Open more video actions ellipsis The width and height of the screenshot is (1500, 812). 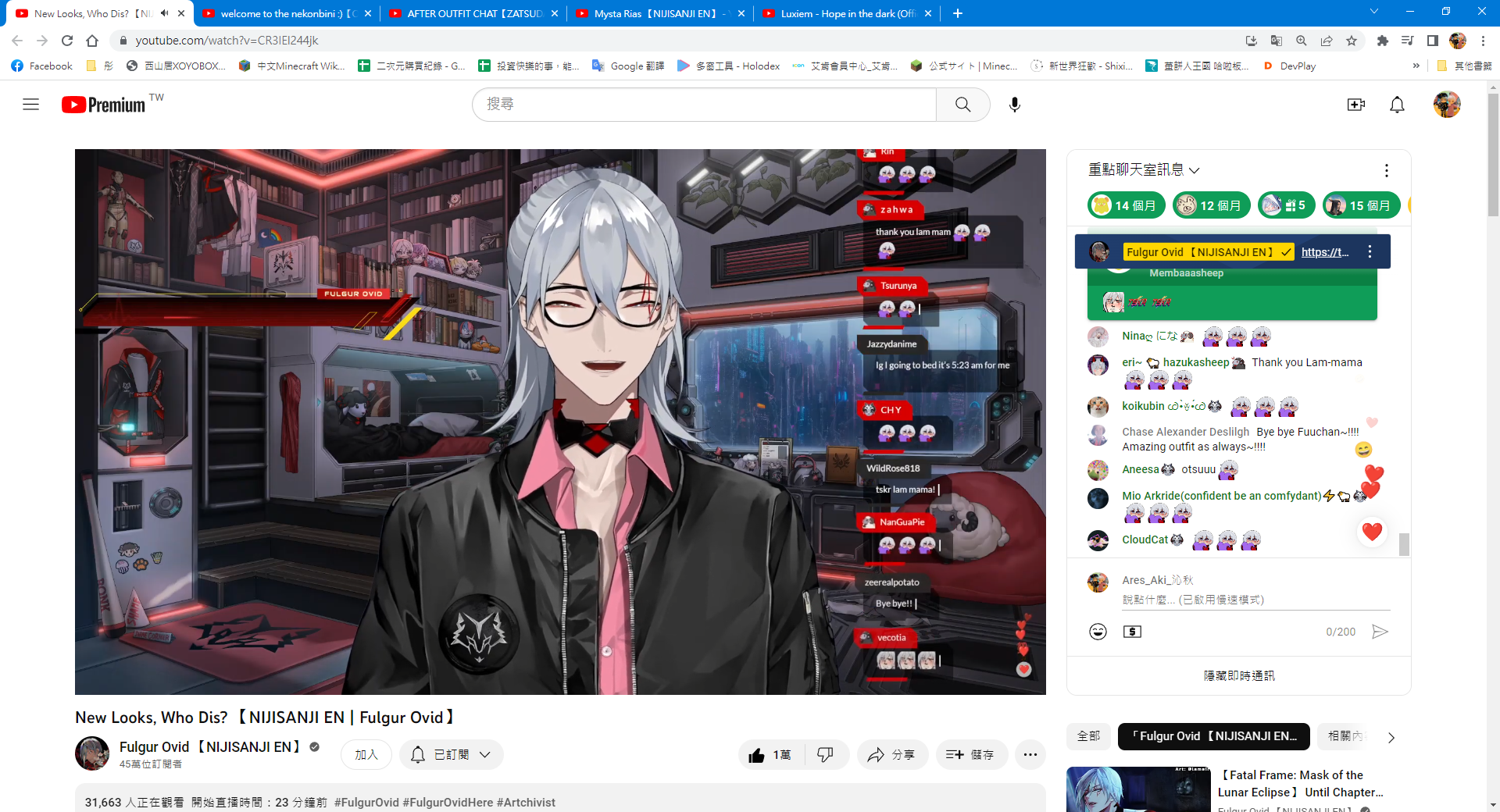tap(1030, 755)
